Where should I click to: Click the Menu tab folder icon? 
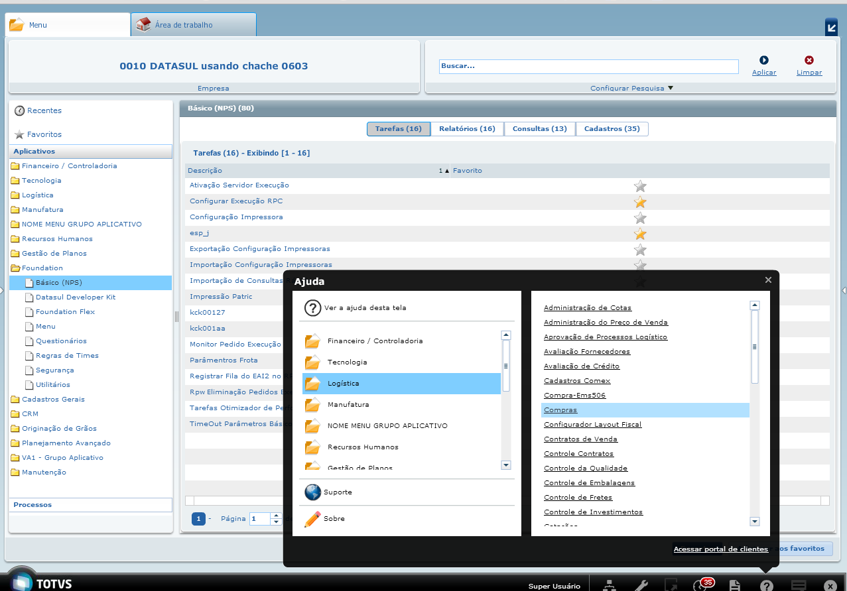(17, 24)
